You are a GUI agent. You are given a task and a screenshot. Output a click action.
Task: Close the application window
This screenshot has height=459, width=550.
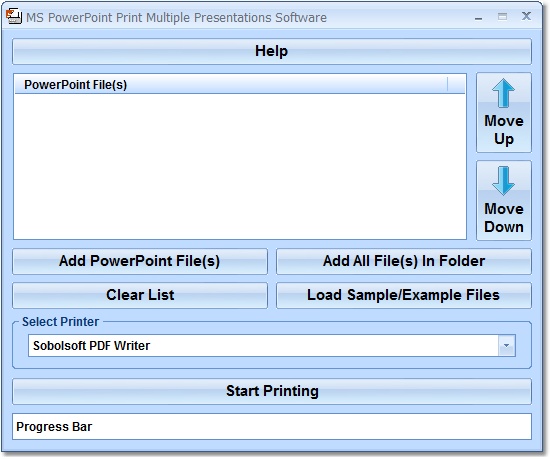(x=526, y=16)
